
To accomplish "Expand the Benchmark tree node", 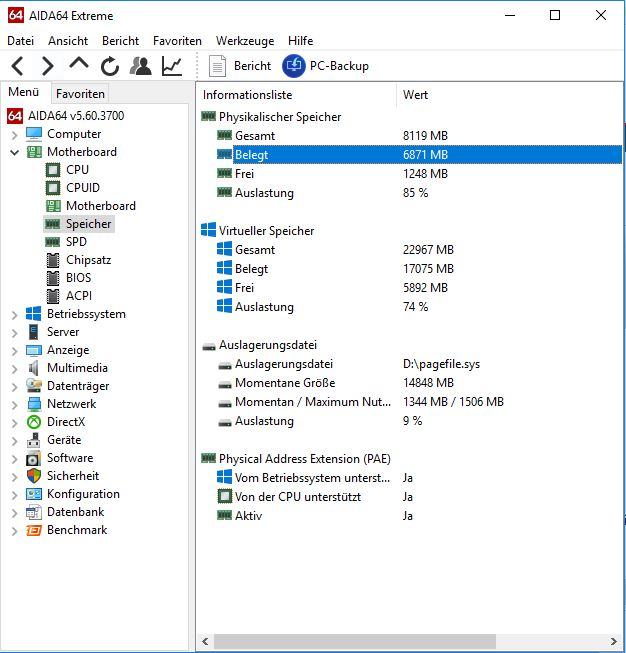I will (x=15, y=531).
